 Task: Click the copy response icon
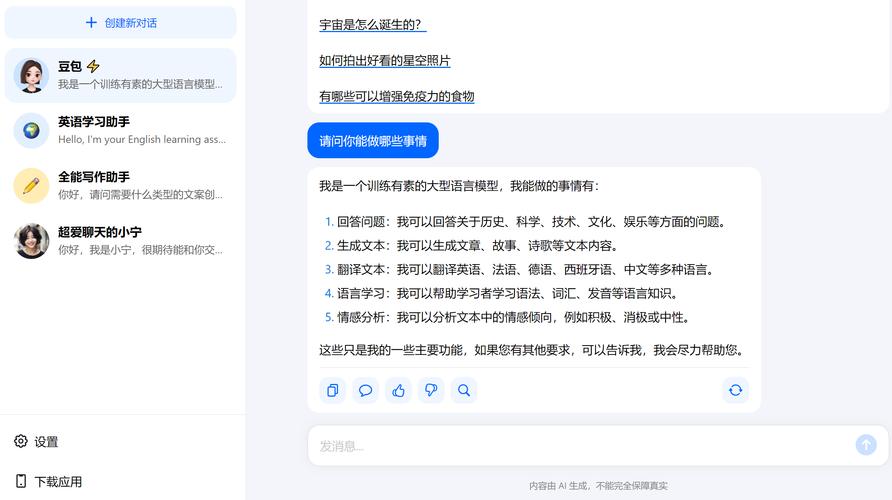[x=332, y=390]
